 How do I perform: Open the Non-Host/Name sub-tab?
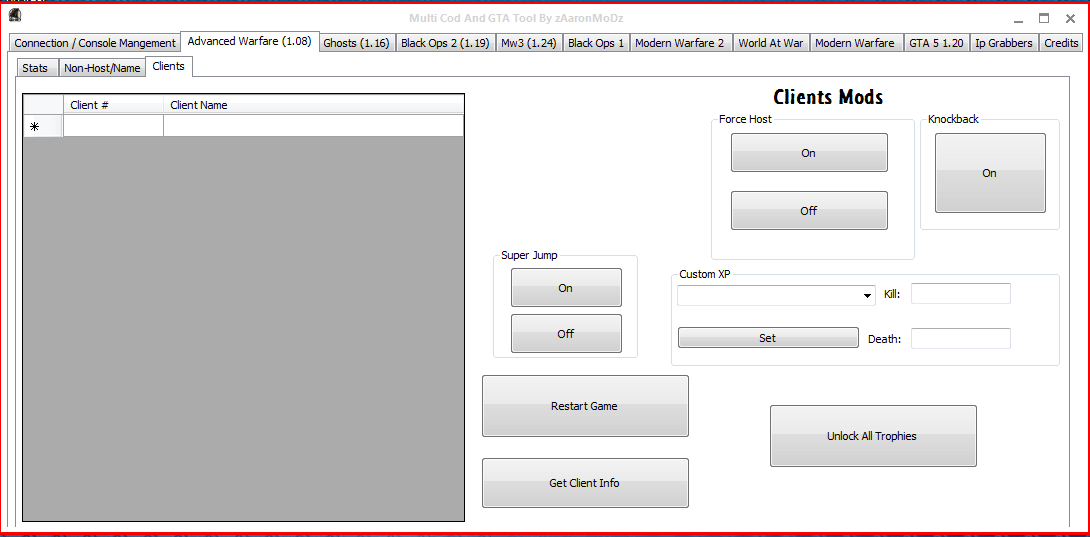(102, 68)
